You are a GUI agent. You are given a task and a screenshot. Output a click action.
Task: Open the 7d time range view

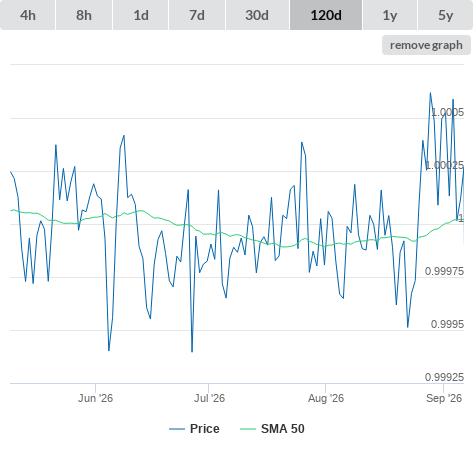coord(197,15)
